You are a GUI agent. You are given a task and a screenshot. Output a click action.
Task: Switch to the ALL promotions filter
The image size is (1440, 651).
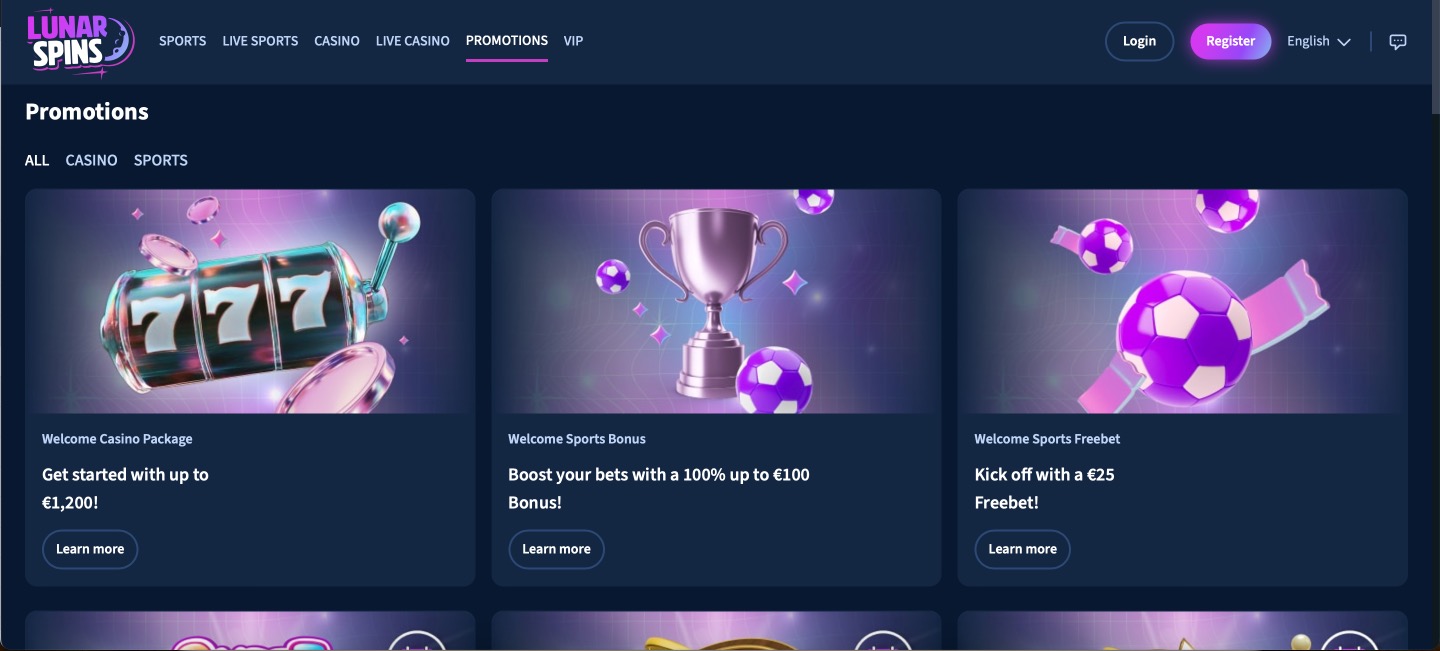(x=37, y=160)
